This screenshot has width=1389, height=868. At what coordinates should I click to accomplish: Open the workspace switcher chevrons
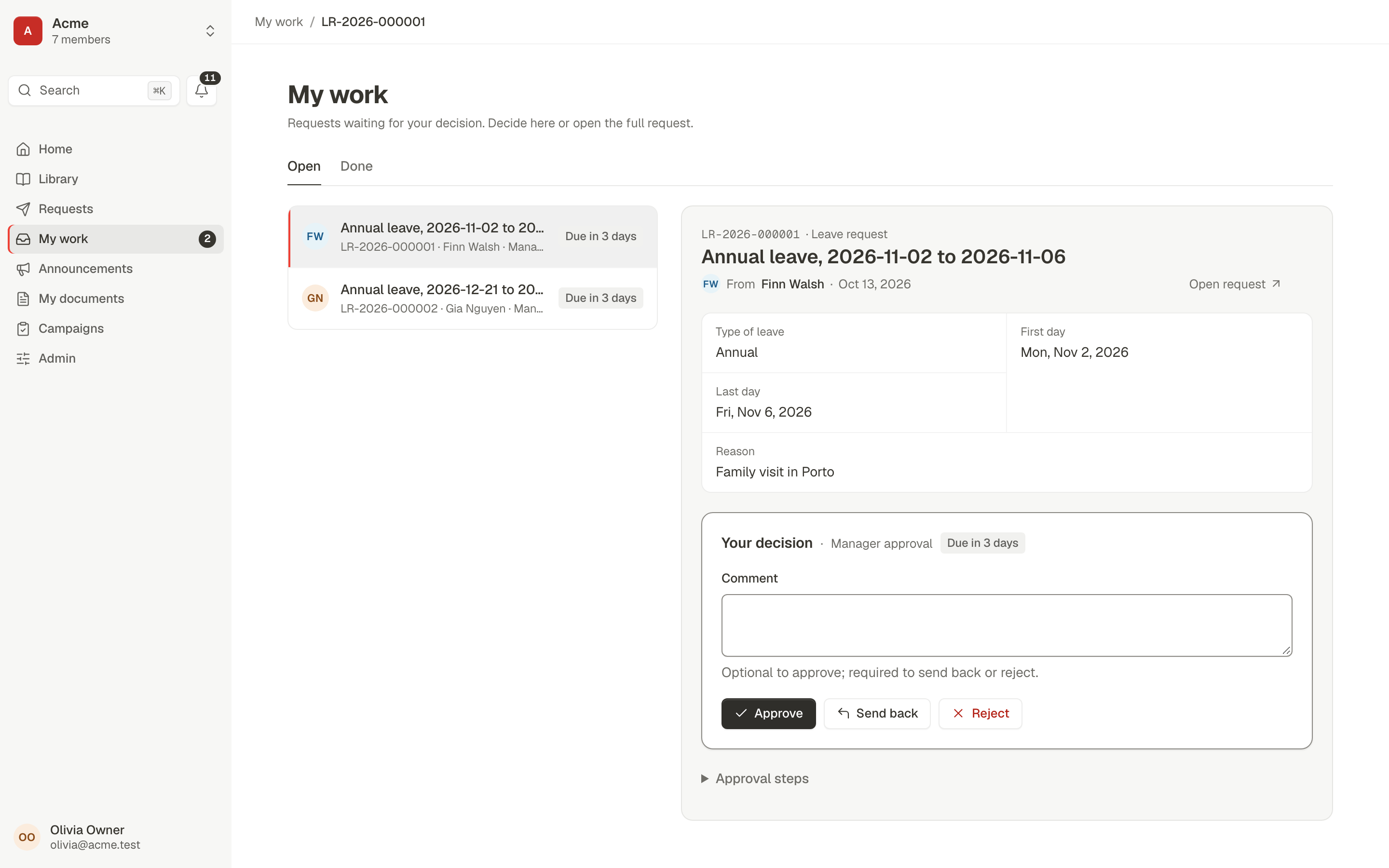(x=210, y=31)
